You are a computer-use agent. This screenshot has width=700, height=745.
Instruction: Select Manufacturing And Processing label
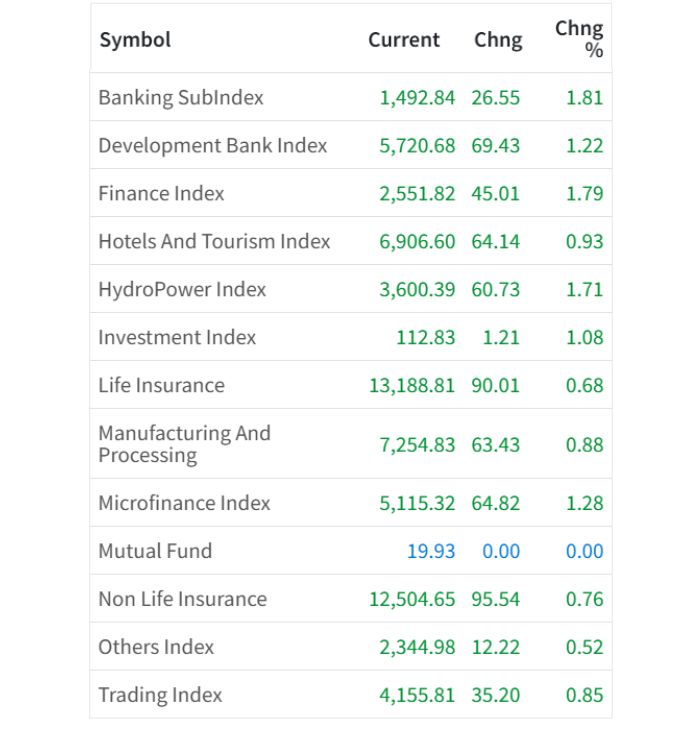(184, 444)
